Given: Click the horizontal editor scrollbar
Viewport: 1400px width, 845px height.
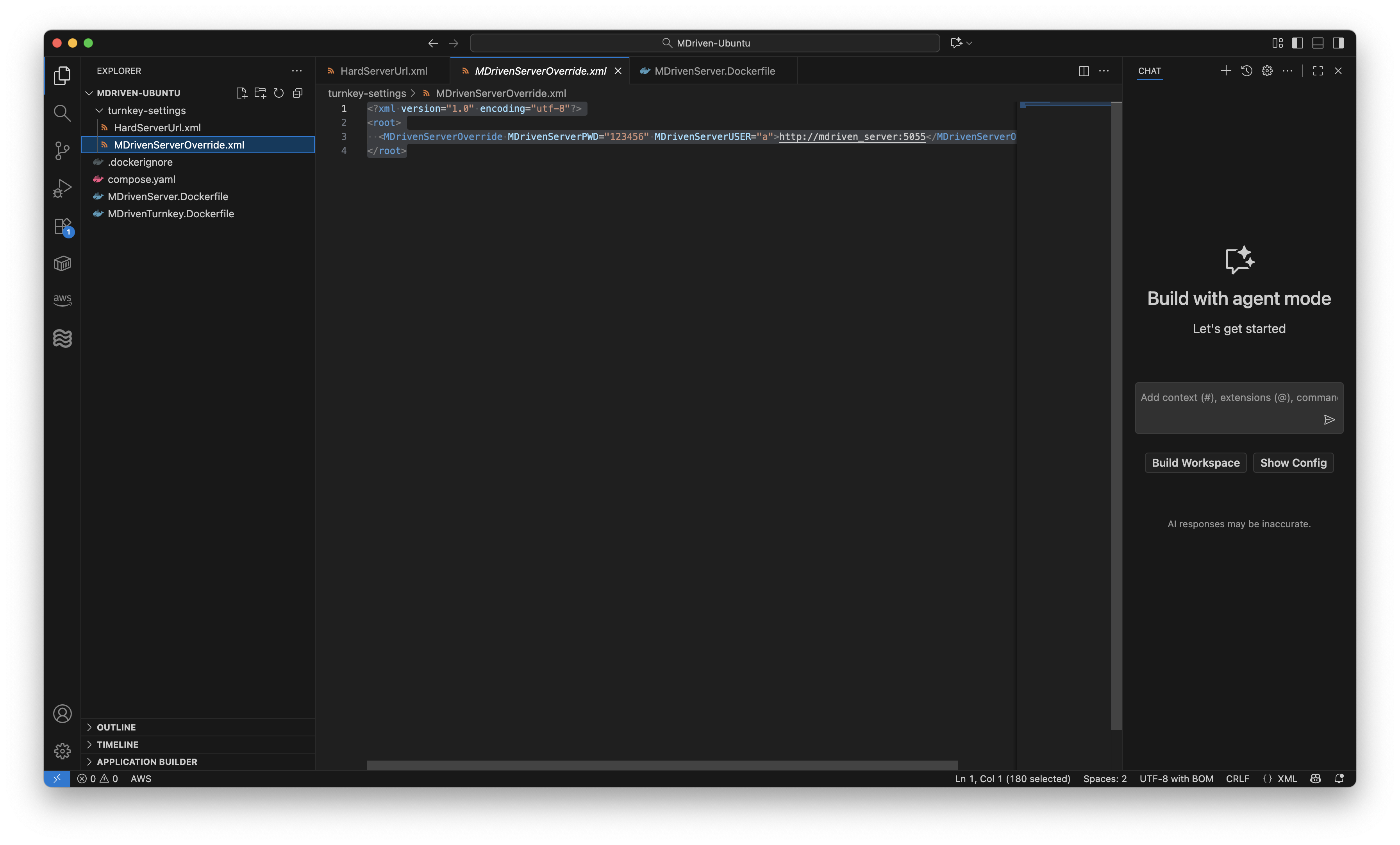Looking at the screenshot, I should pyautogui.click(x=662, y=765).
